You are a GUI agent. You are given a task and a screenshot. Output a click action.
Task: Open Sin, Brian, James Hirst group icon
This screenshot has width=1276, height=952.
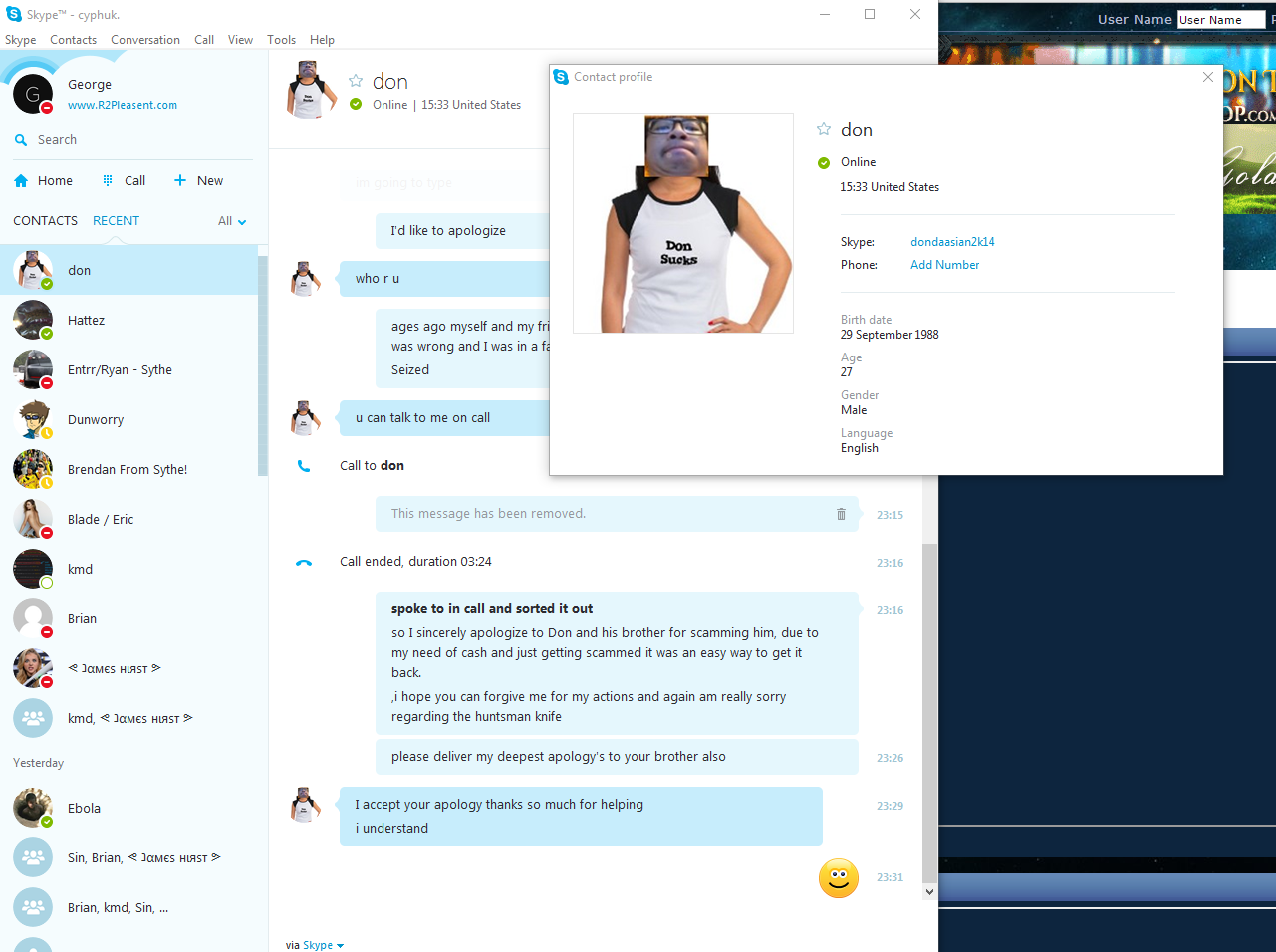click(33, 857)
